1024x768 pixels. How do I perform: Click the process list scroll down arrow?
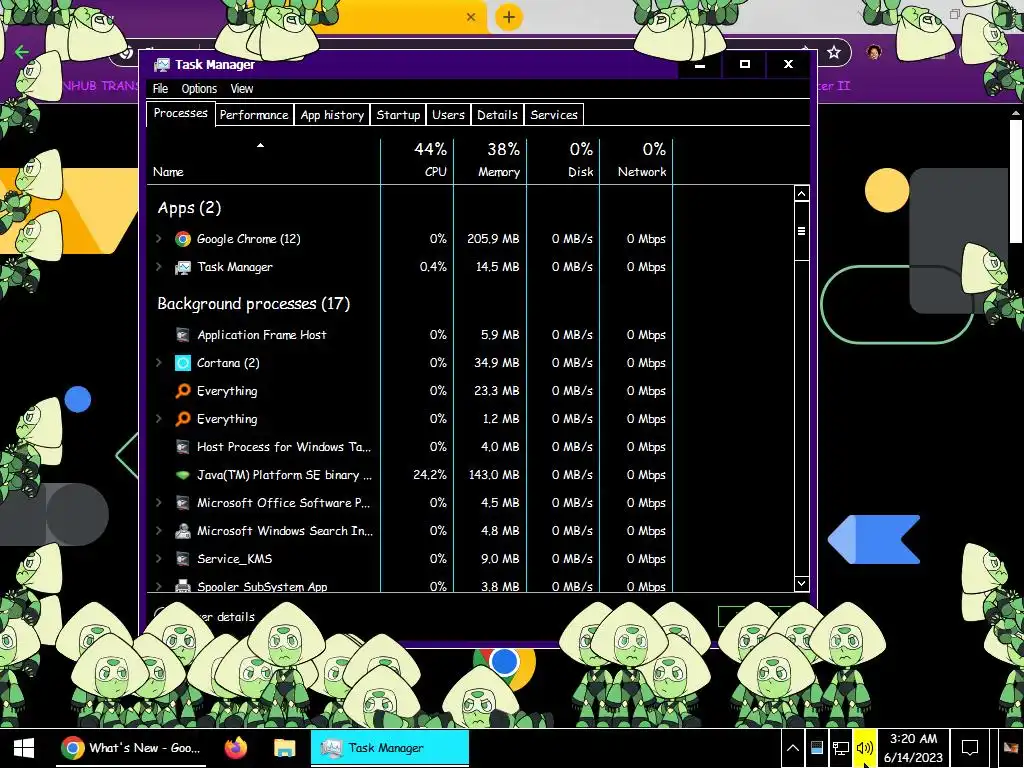coord(801,584)
